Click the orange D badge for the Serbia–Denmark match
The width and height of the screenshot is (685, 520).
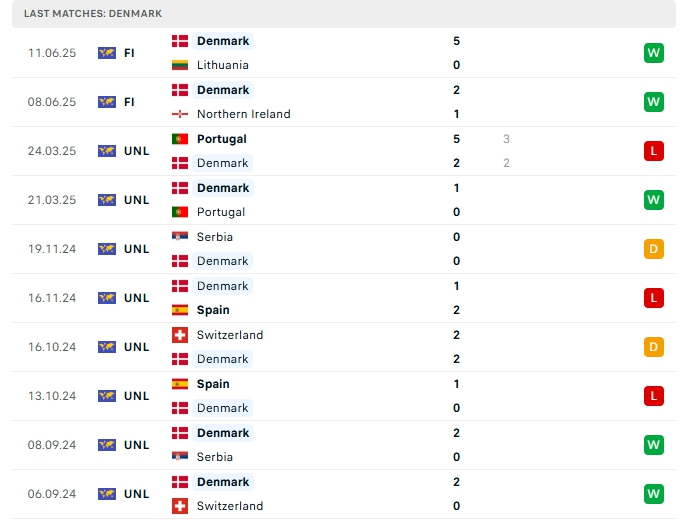click(x=654, y=249)
